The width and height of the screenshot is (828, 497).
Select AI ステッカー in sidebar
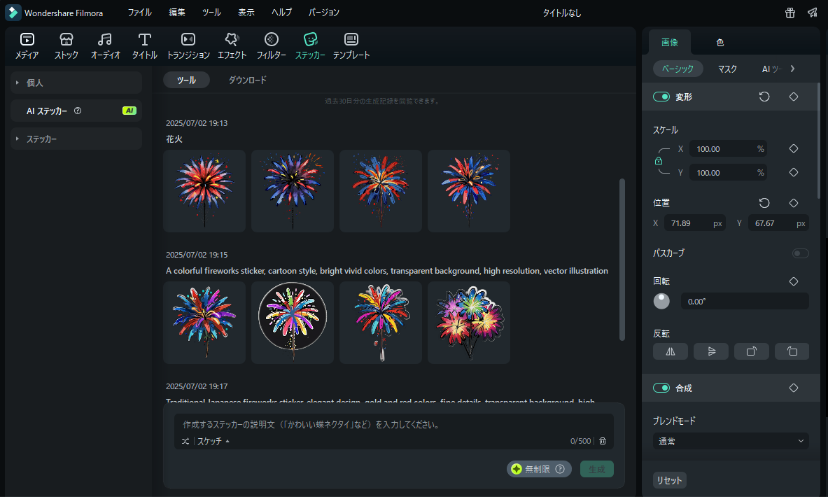76,111
